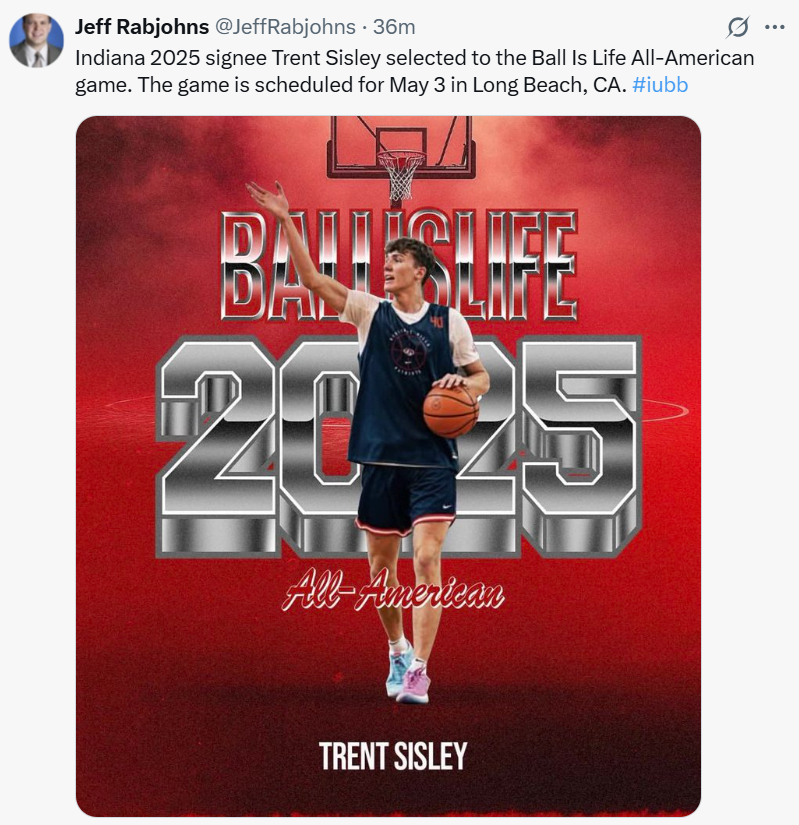Click the player's navy jersey

(403, 386)
